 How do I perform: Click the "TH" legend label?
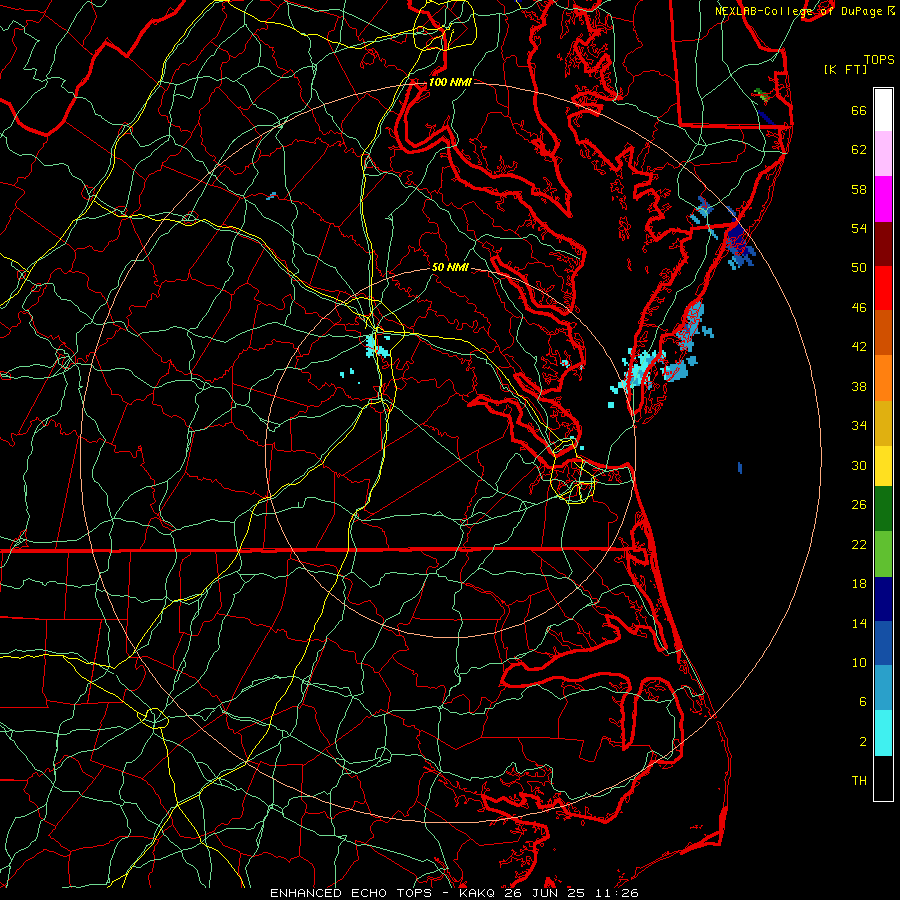tap(859, 781)
